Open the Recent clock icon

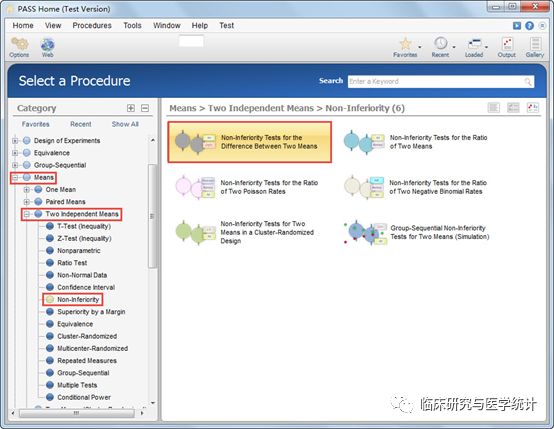[x=440, y=47]
